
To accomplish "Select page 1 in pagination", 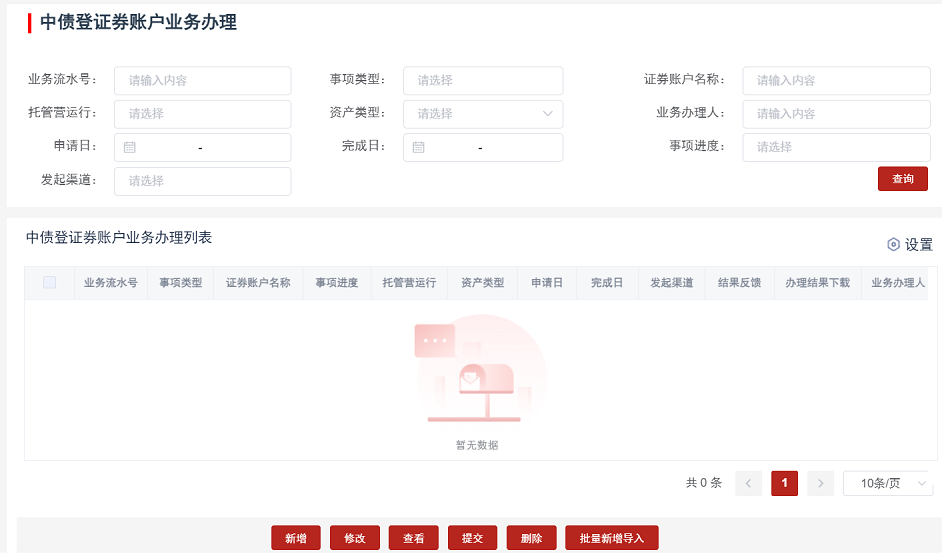I will click(784, 484).
